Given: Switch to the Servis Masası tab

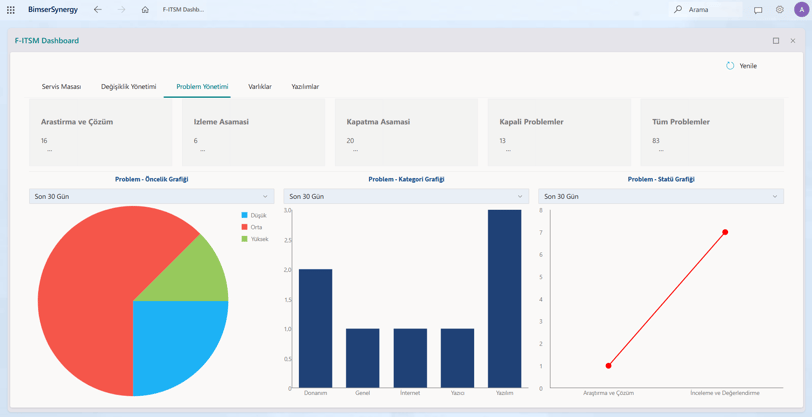Looking at the screenshot, I should (x=61, y=87).
